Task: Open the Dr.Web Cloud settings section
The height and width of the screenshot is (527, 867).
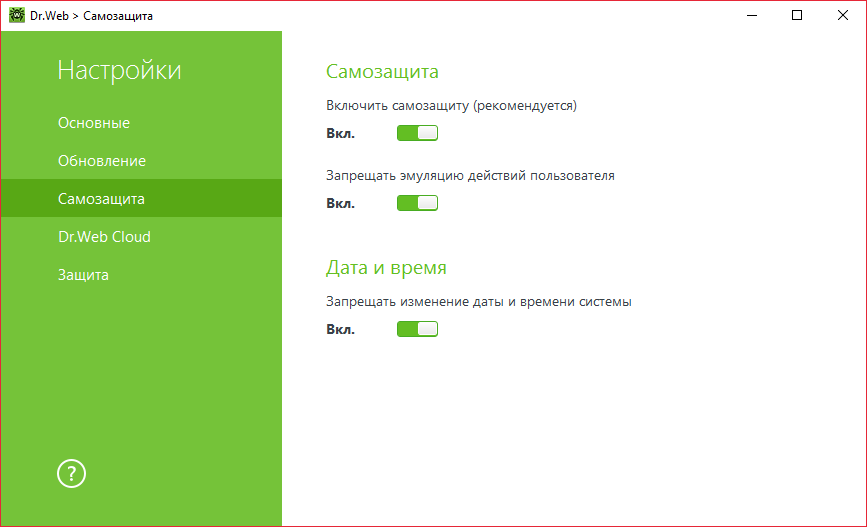Action: pos(141,237)
